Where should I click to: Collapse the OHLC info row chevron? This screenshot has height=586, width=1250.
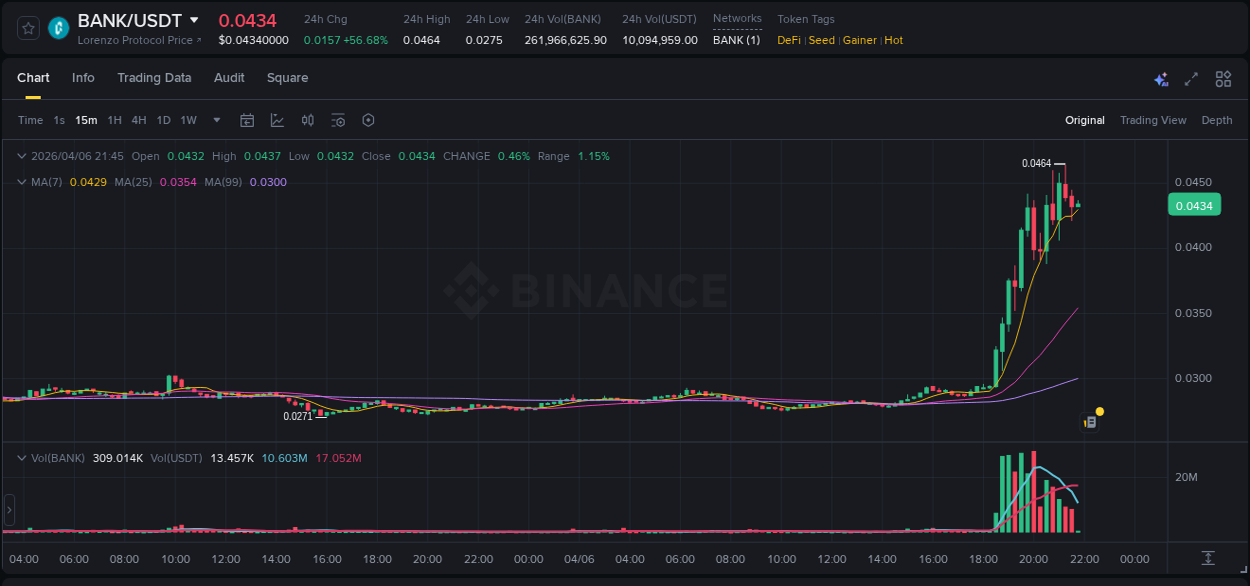(22, 156)
